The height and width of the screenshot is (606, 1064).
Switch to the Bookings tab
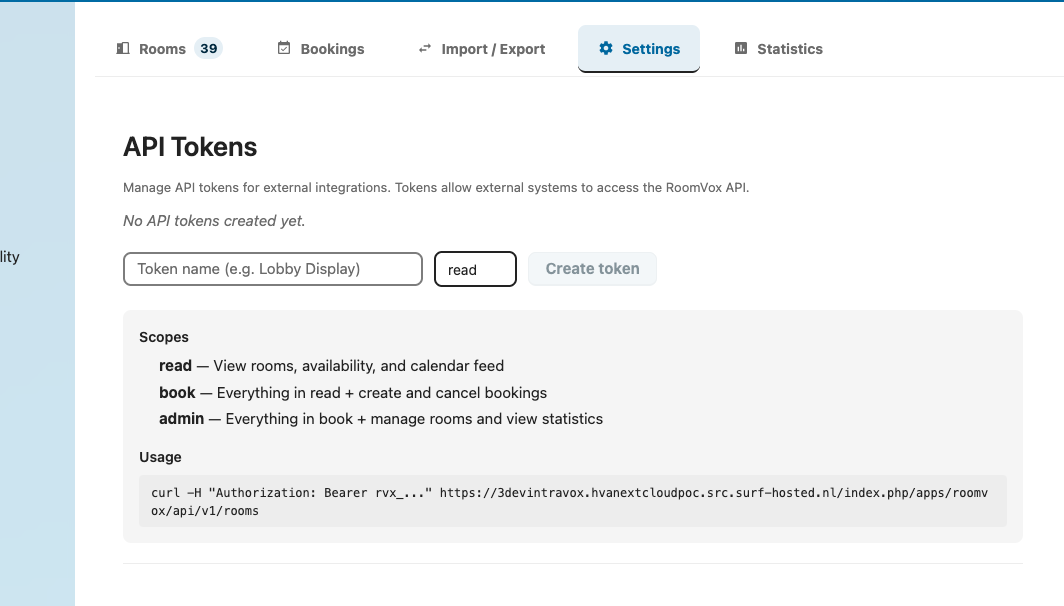point(321,49)
